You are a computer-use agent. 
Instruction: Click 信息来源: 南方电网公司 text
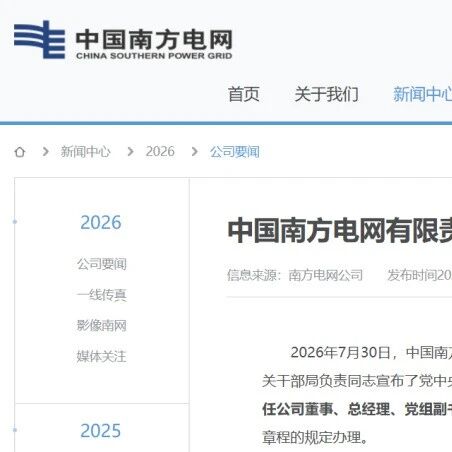pyautogui.click(x=295, y=275)
